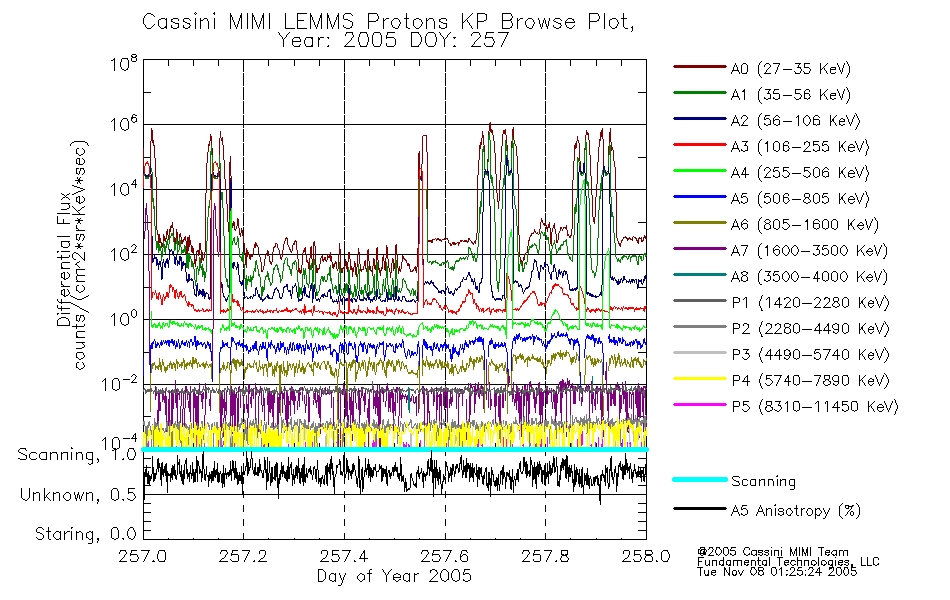Click the Tue Nov 08 01:25:24 2005 timestamp
The height and width of the screenshot is (600, 950).
point(777,572)
